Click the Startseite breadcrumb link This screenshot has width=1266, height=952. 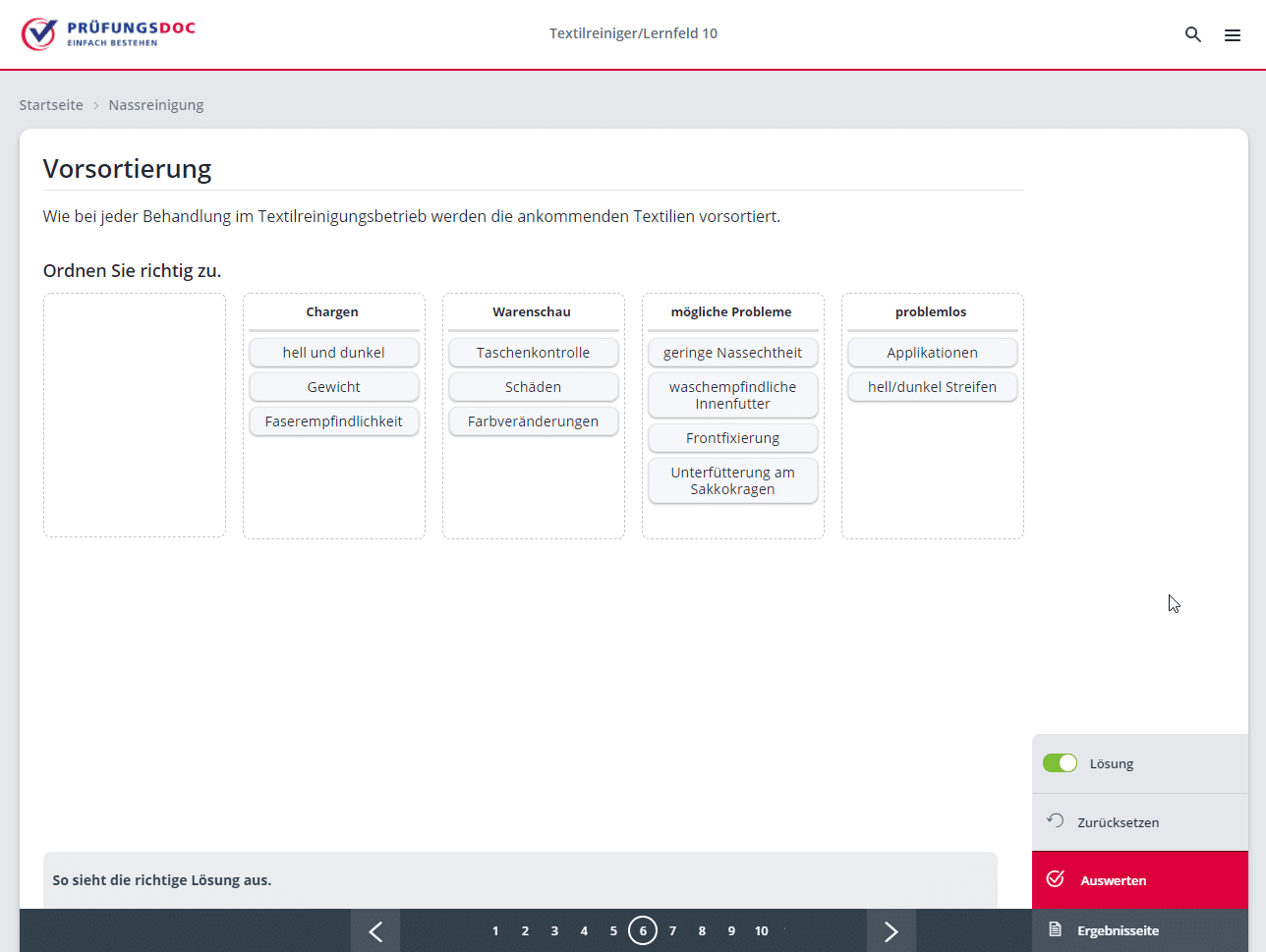point(51,105)
